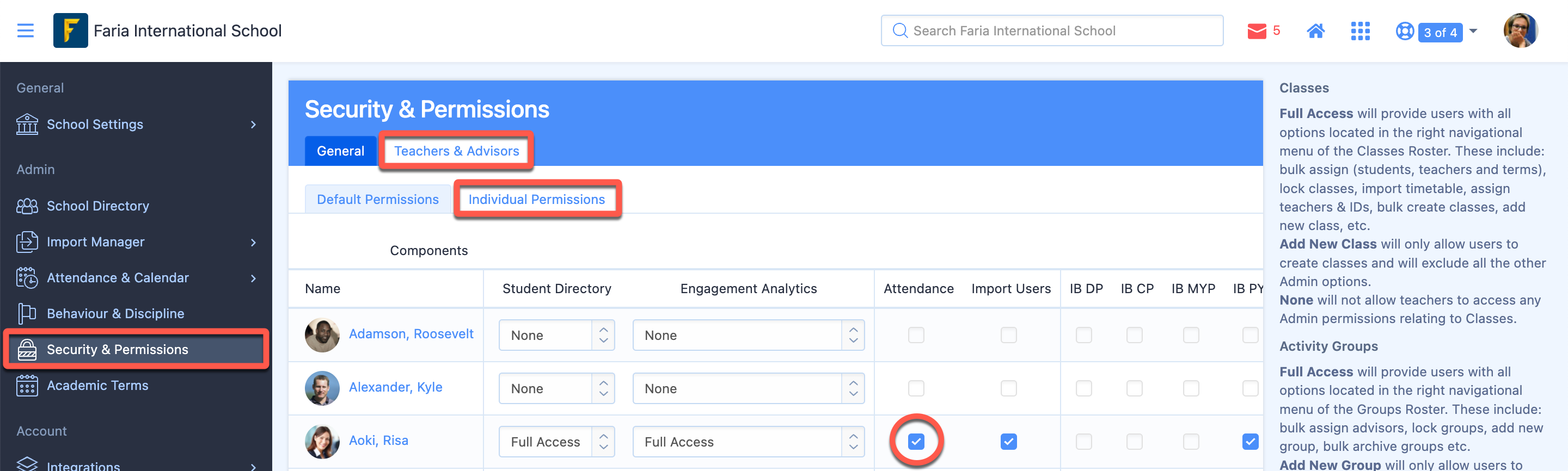
Task: Open the apps grid launcher
Action: point(1360,31)
